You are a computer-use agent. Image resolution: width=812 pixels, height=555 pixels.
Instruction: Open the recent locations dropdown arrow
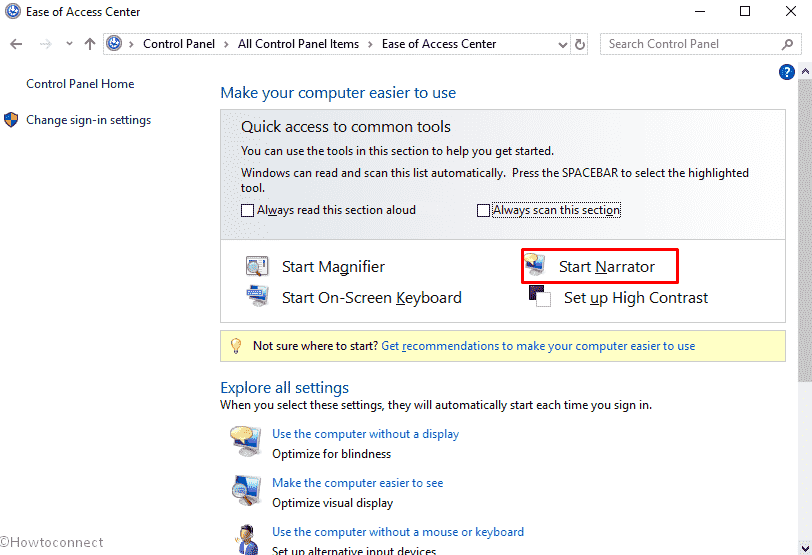(x=69, y=44)
